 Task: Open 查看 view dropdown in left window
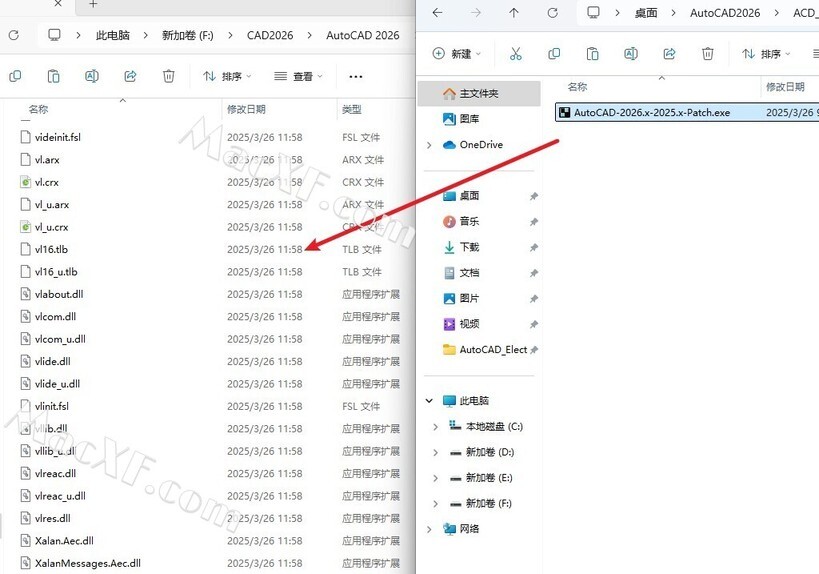point(299,76)
